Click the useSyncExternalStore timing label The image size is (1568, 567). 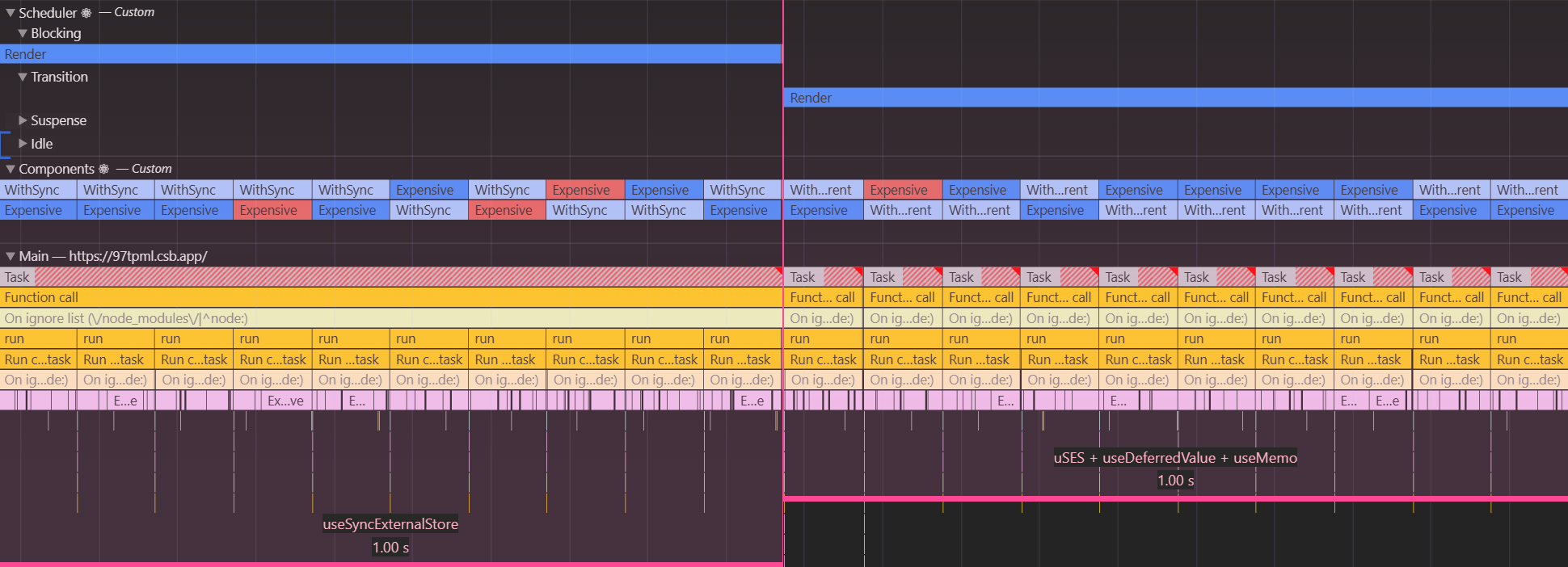click(x=390, y=524)
